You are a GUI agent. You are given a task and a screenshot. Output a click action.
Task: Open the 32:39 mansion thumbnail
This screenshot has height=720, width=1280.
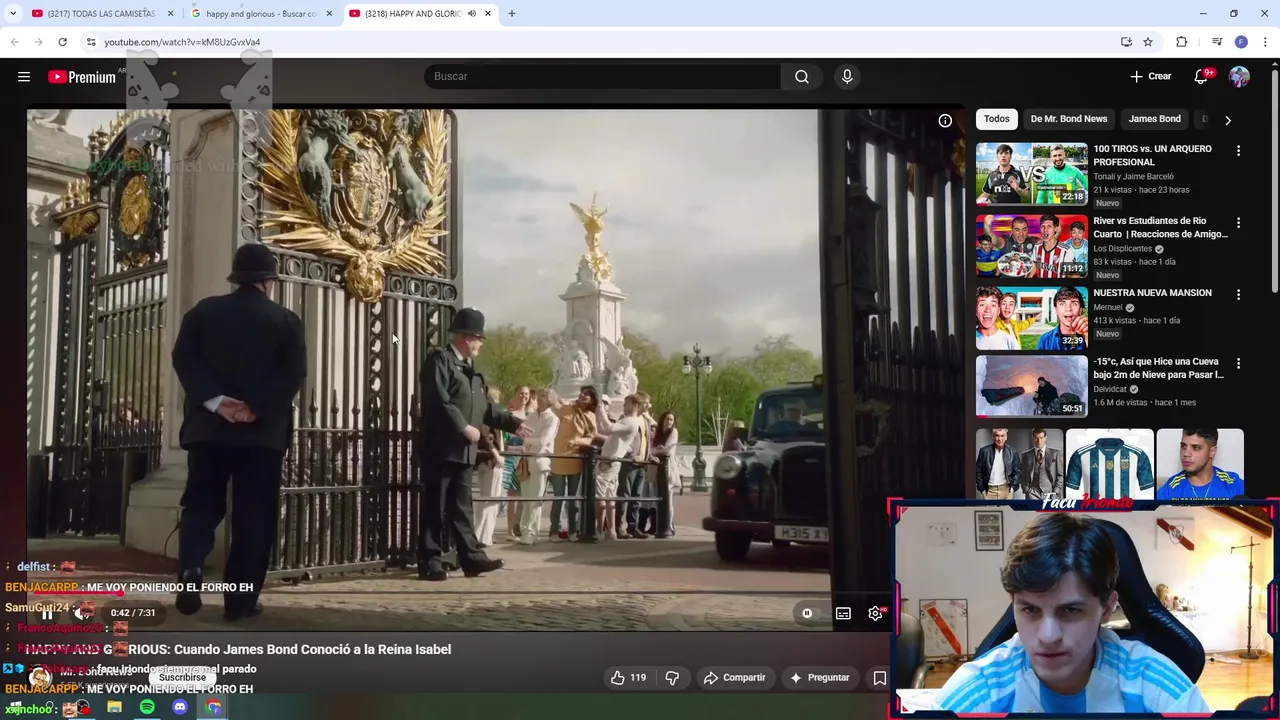point(1031,318)
